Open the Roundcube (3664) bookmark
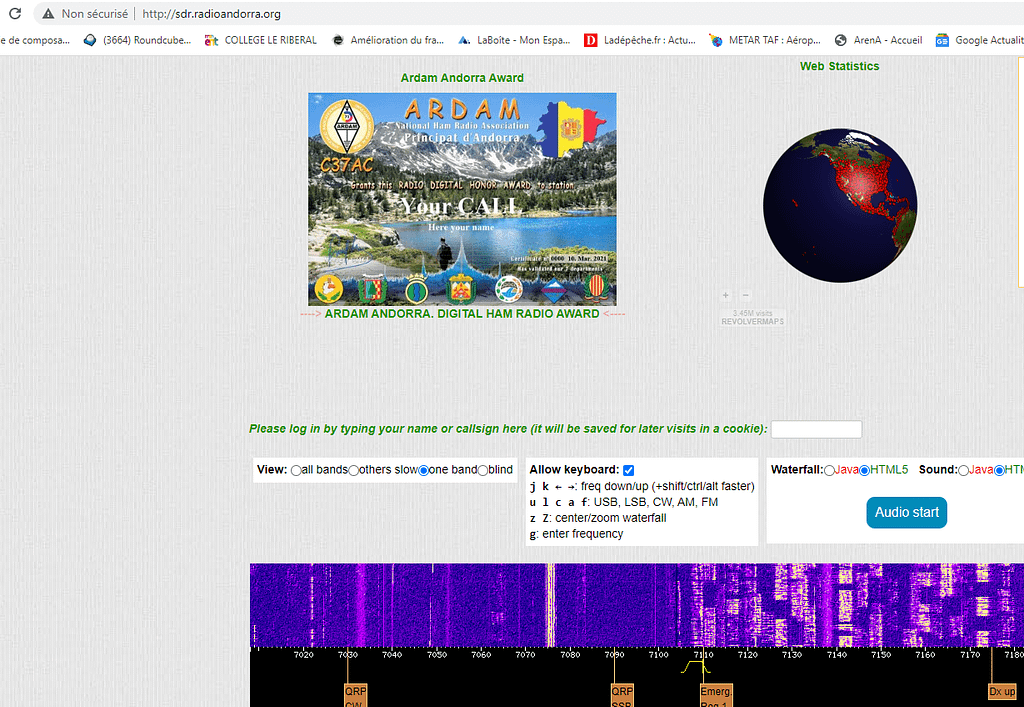1024x707 pixels. point(137,40)
